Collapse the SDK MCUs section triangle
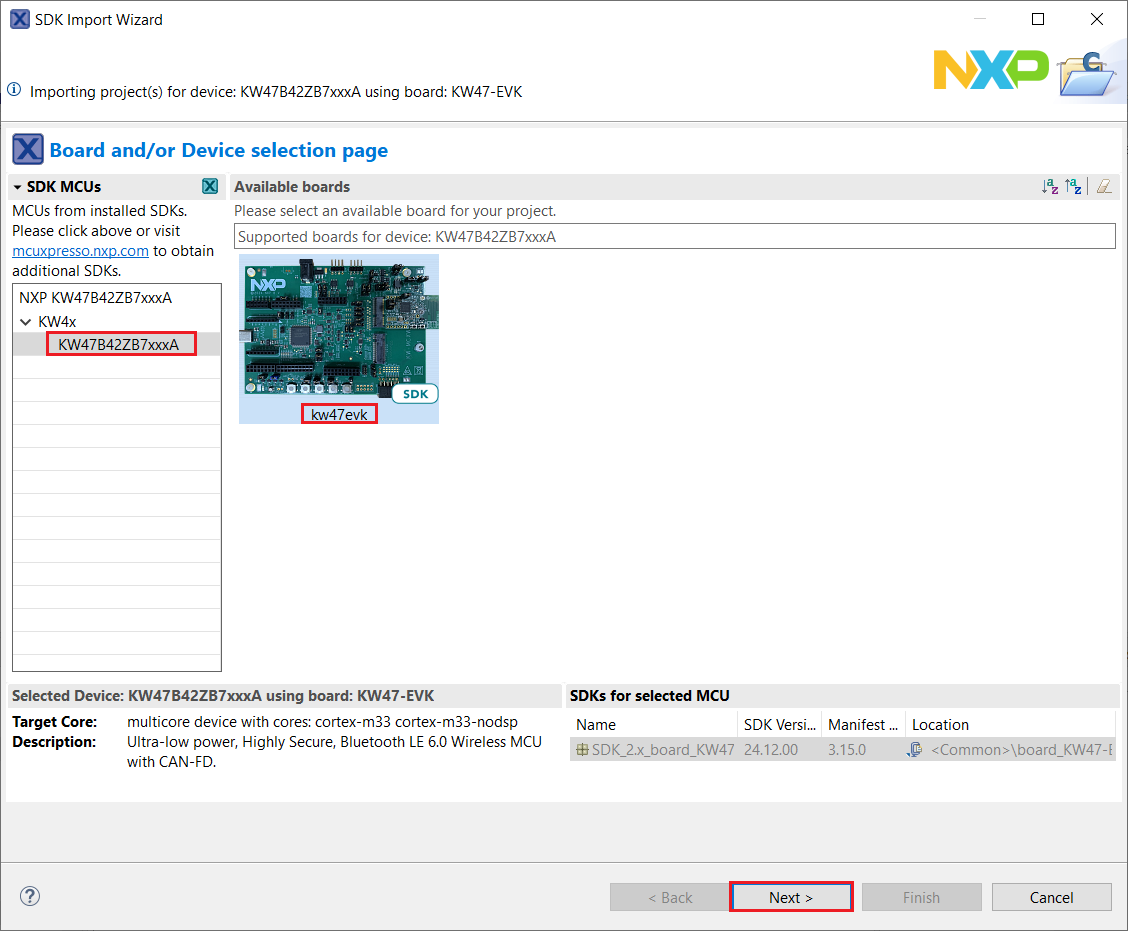The image size is (1128, 931). (18, 187)
